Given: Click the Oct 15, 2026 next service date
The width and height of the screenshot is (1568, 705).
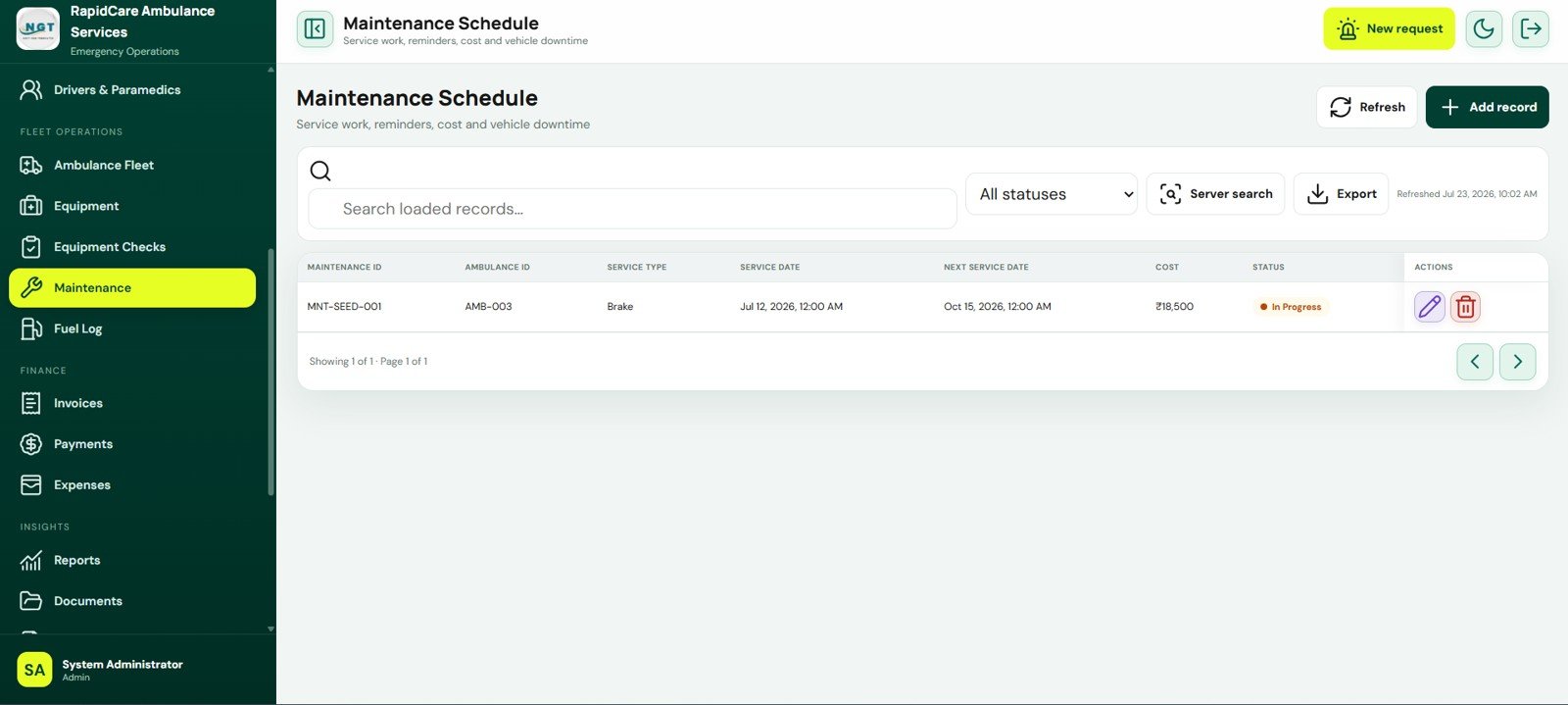Looking at the screenshot, I should point(997,307).
